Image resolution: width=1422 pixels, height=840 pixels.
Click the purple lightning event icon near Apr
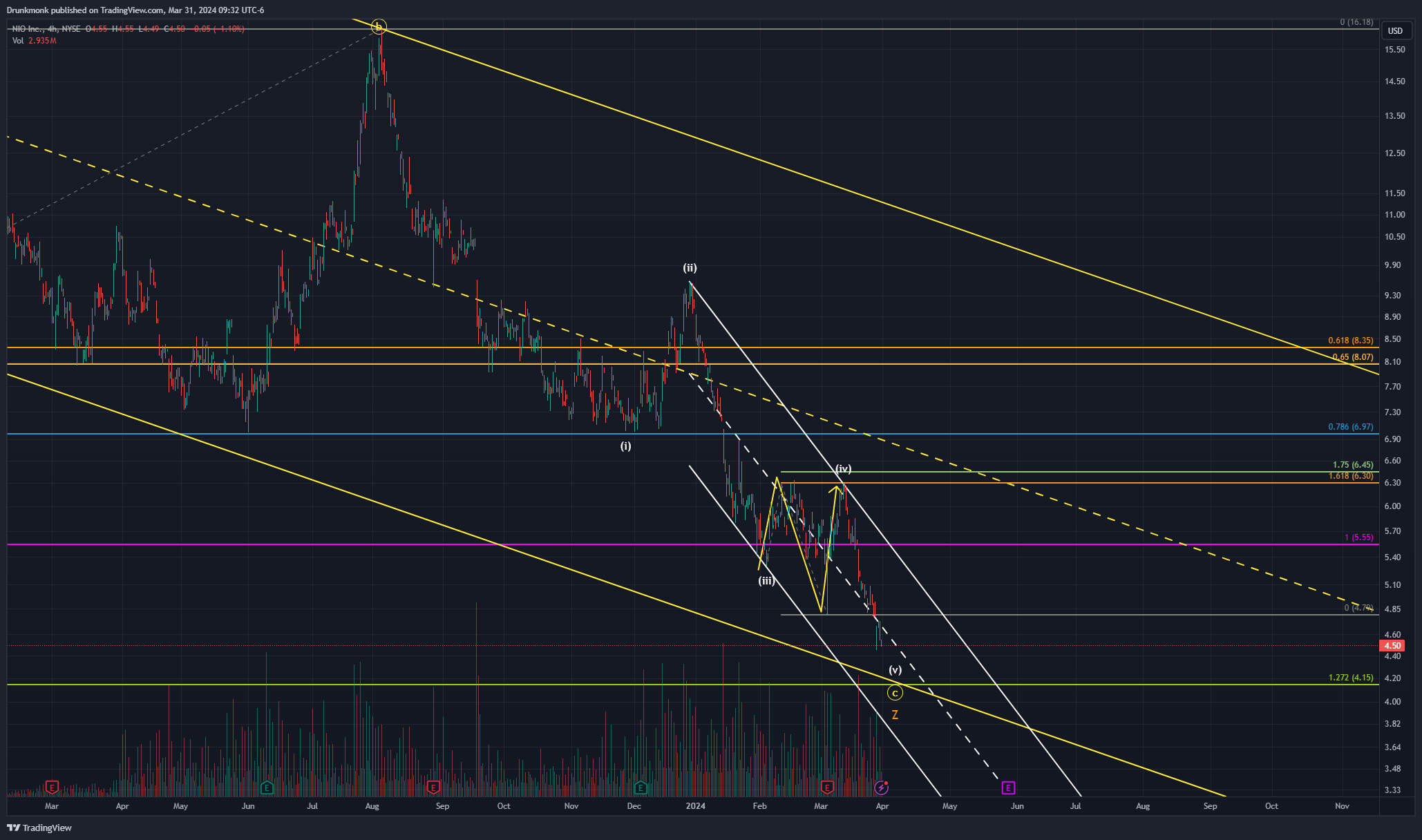click(881, 787)
